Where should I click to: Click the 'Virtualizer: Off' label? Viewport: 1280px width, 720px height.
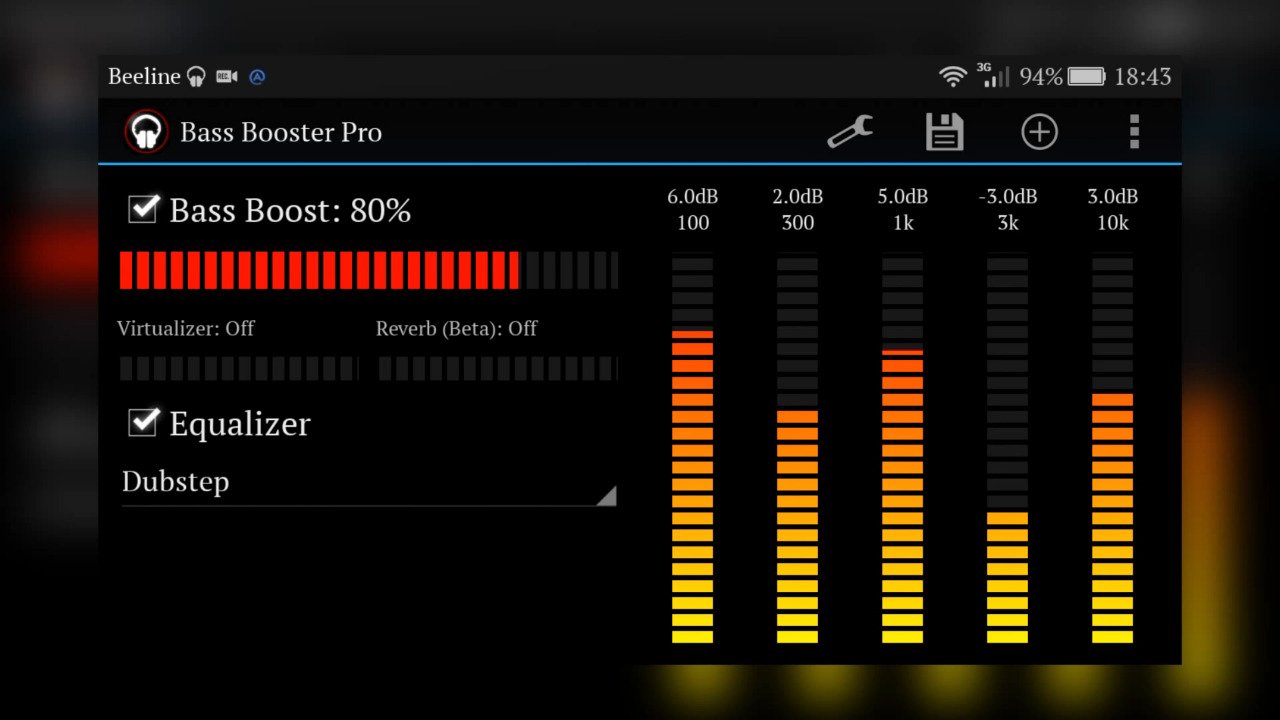click(186, 328)
